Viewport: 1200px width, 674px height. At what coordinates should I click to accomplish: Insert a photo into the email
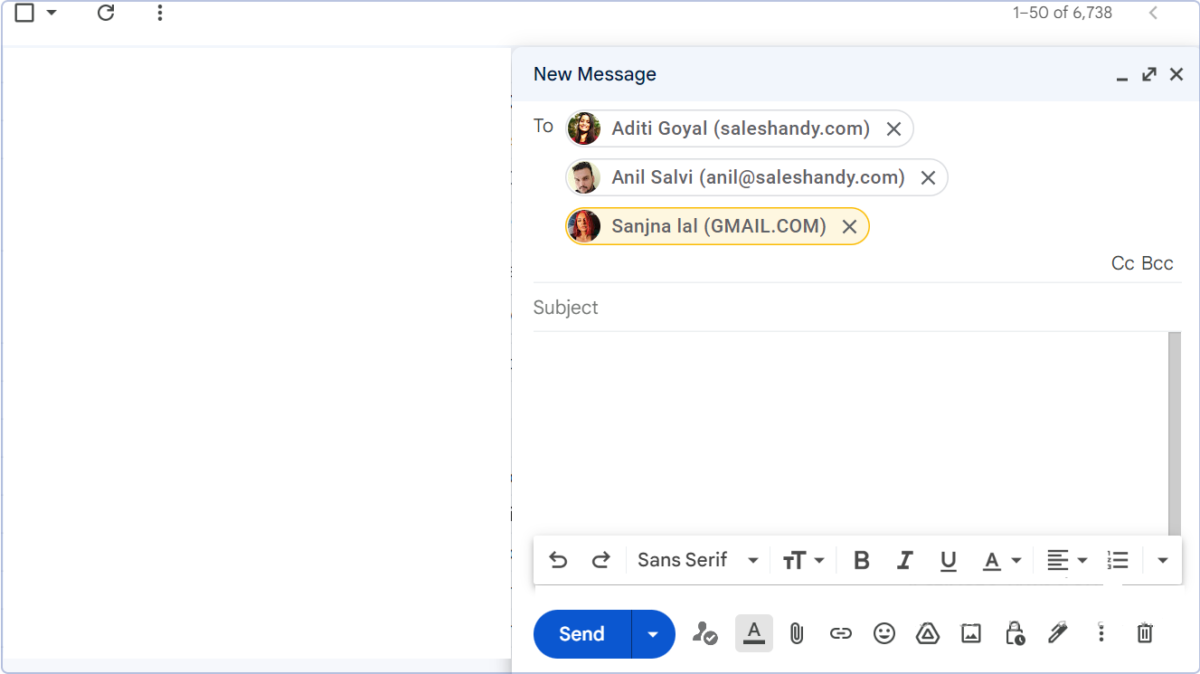[970, 633]
